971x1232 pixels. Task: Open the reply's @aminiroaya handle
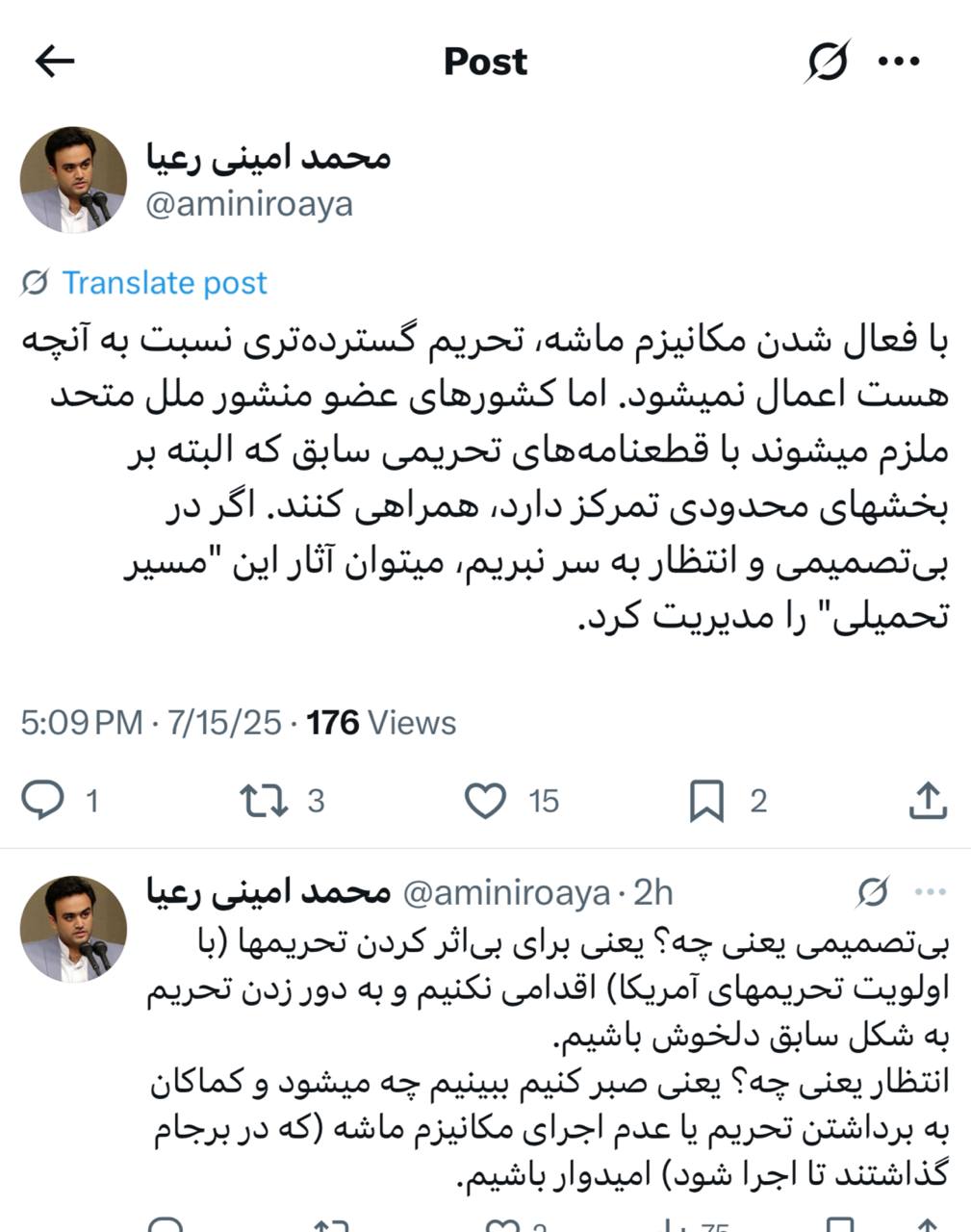[505, 894]
